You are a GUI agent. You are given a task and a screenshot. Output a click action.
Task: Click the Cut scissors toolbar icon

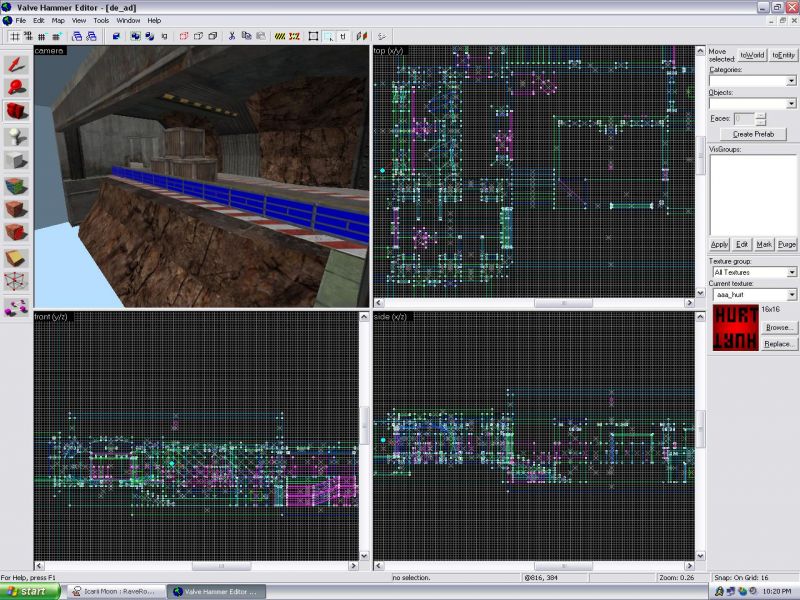pos(231,36)
